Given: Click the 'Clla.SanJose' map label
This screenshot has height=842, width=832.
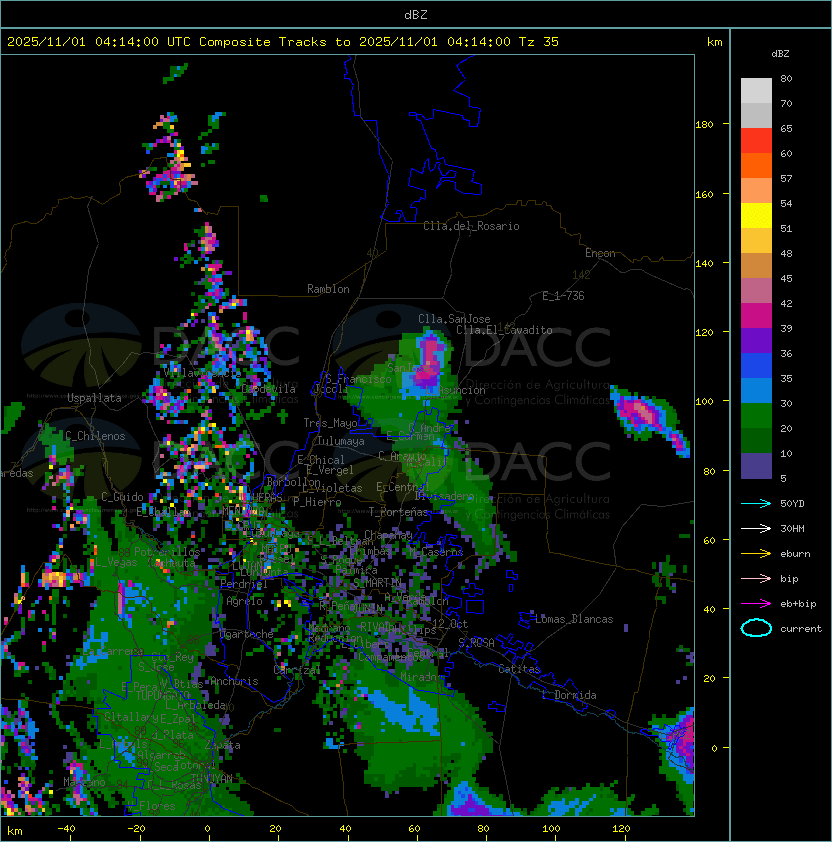Looking at the screenshot, I should [454, 319].
